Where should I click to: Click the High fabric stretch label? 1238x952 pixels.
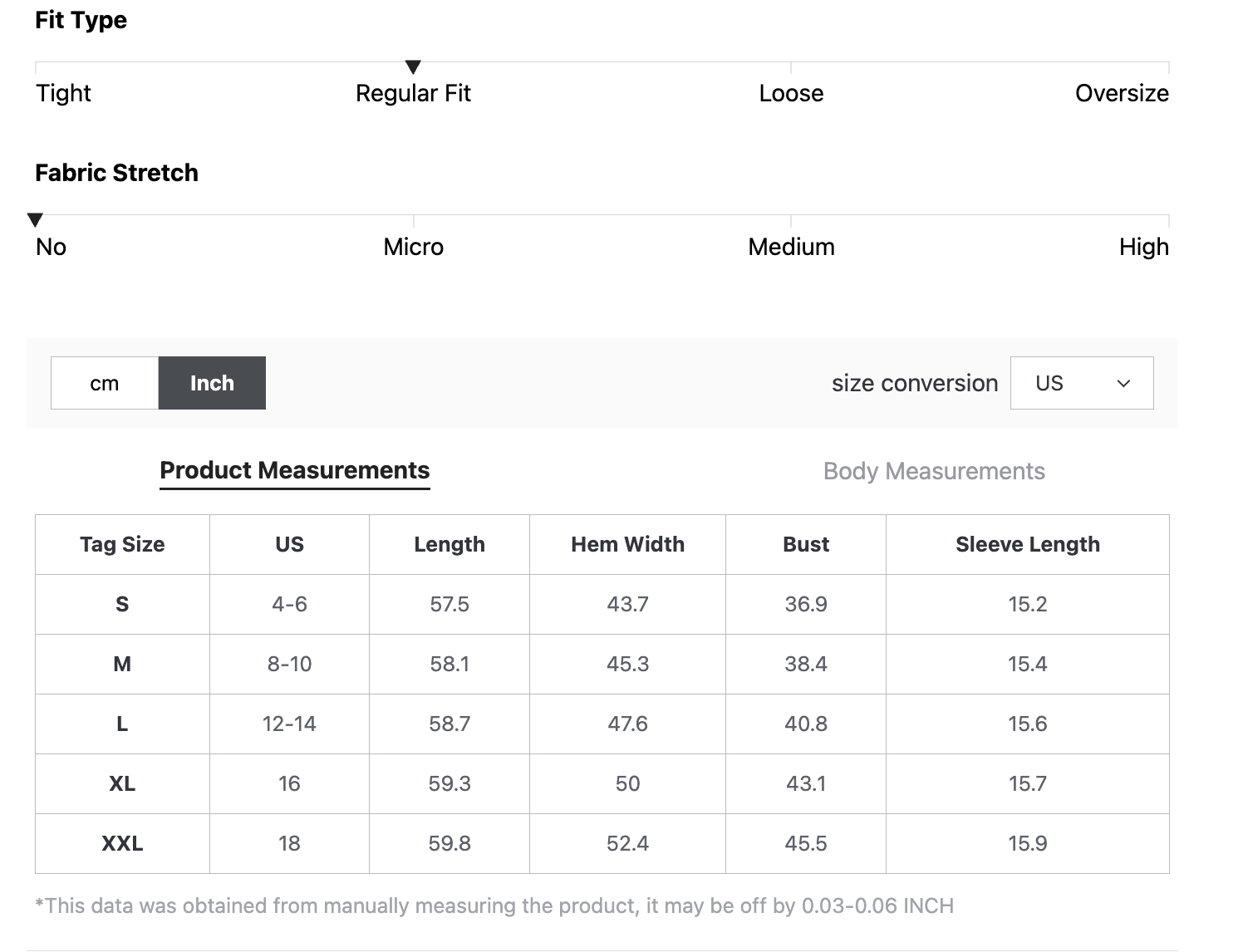click(x=1143, y=247)
